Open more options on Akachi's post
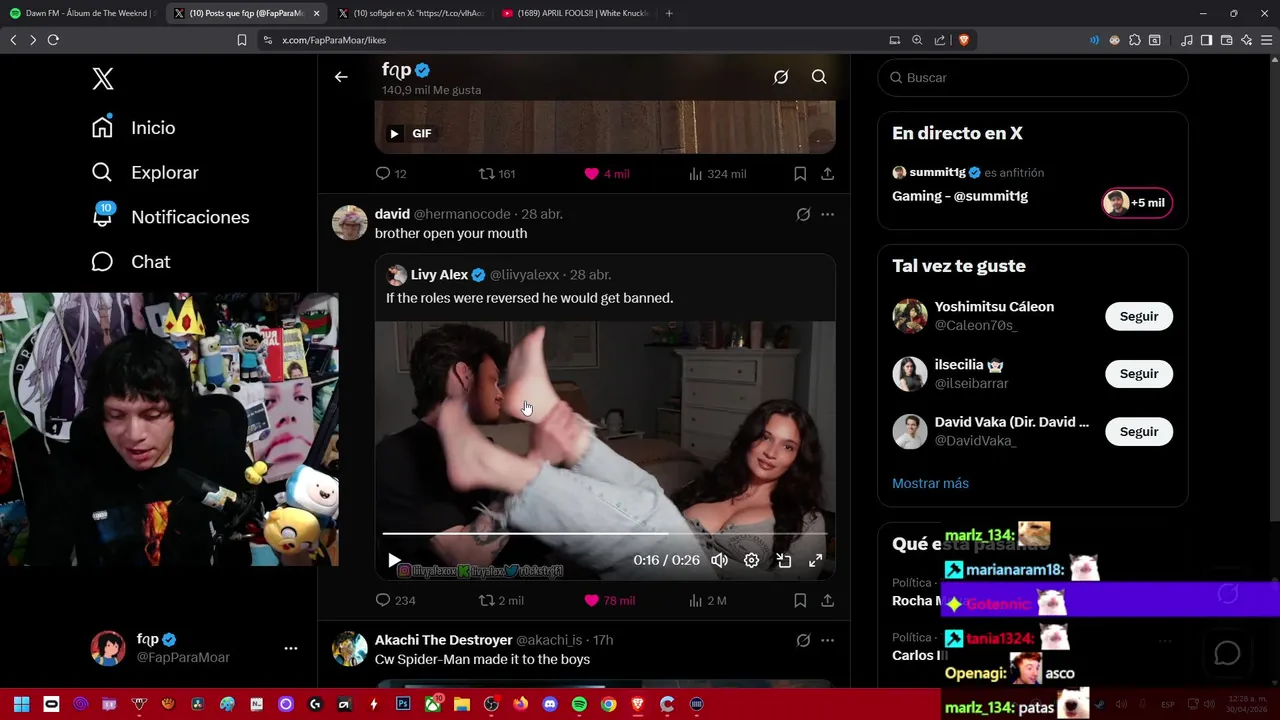The height and width of the screenshot is (720, 1280). pos(827,640)
